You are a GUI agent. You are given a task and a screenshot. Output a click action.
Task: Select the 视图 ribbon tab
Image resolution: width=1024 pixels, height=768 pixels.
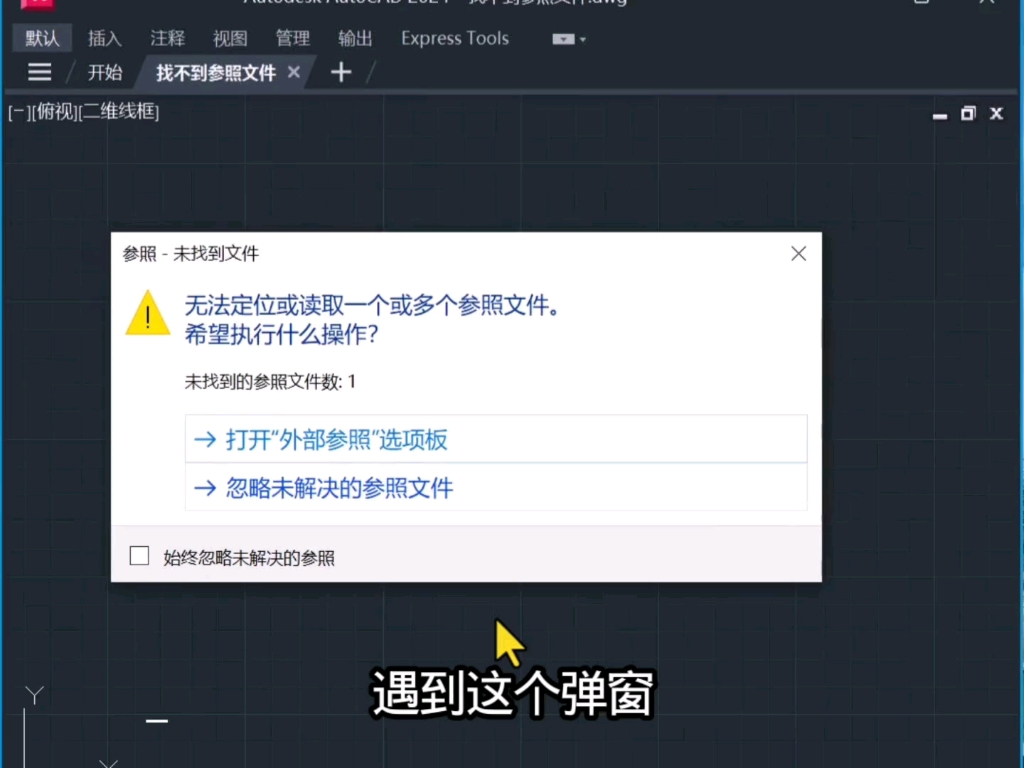230,39
